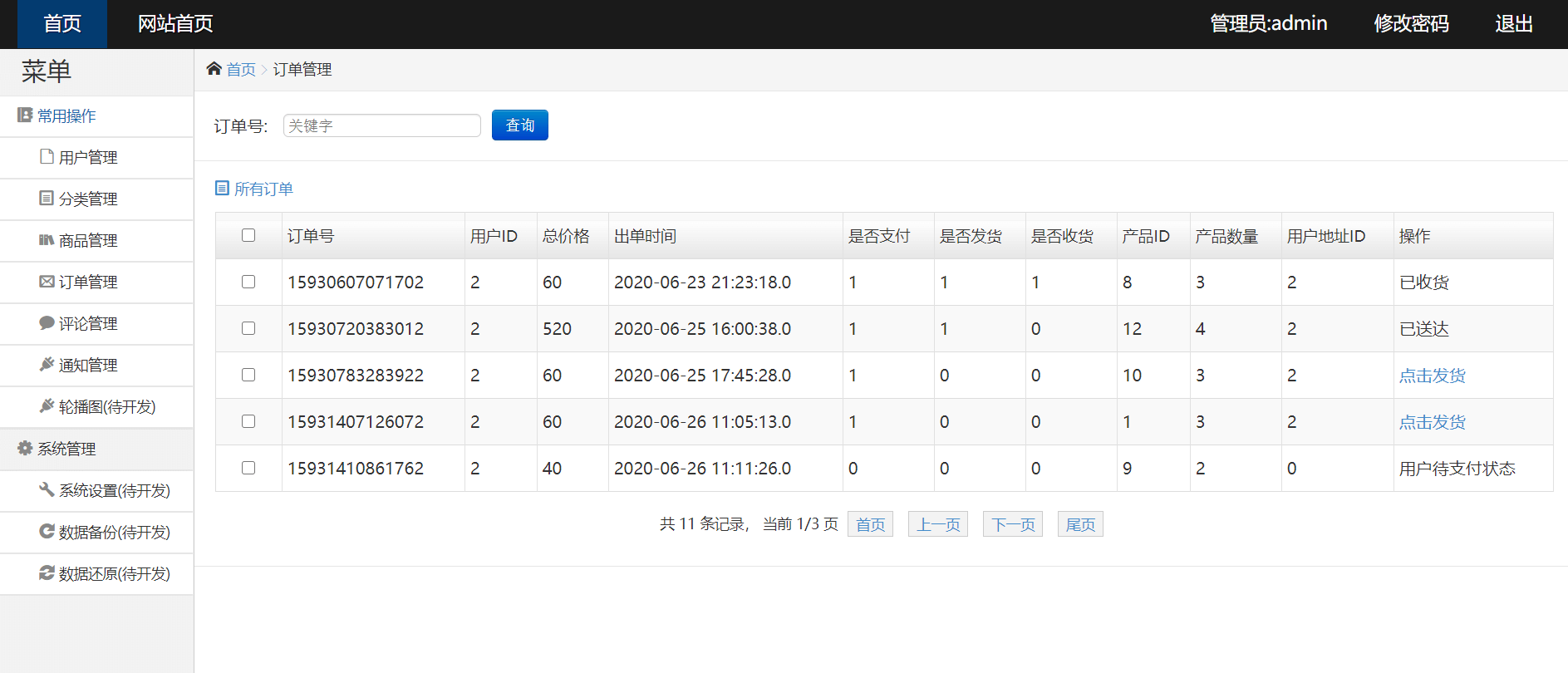Click the list icon beside 所有订单
The height and width of the screenshot is (673, 1568).
[x=222, y=188]
